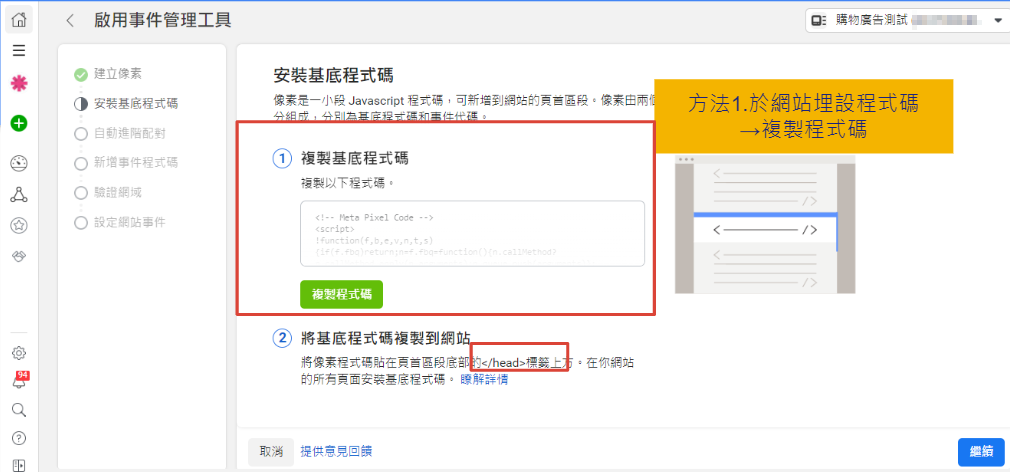Open the star custom conversions icon
Viewport: 1010px width, 472px height.
tap(19, 225)
